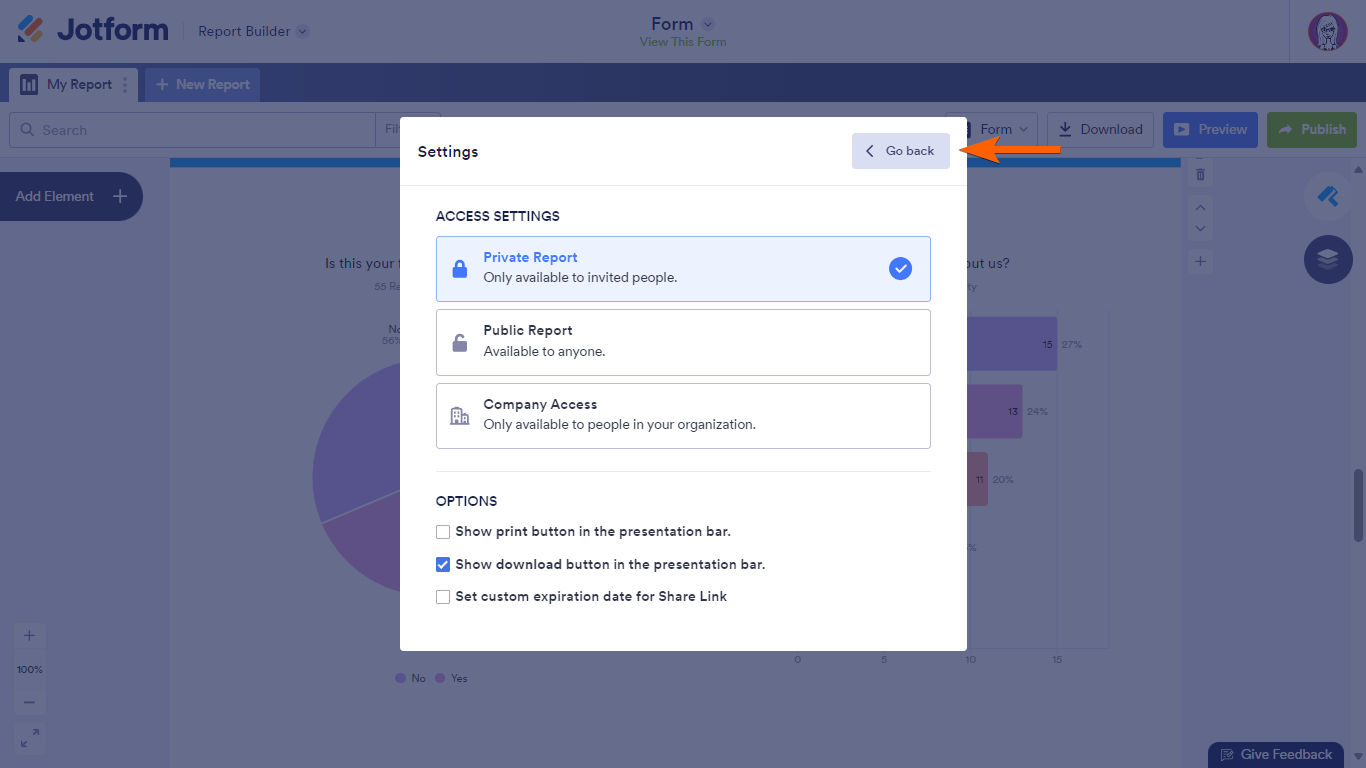Switch to the My Report tab

(68, 85)
